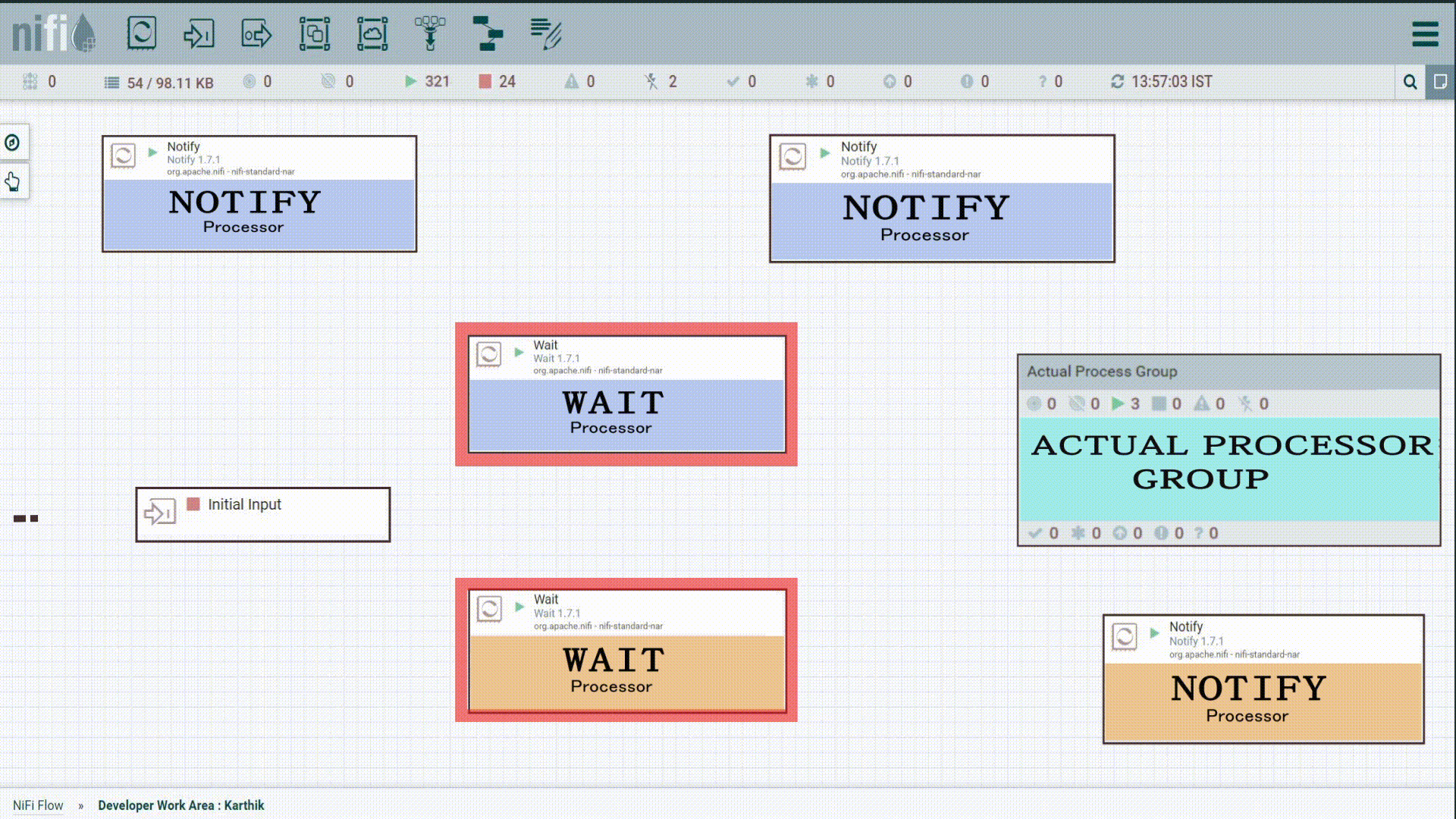Select the Initial Input port on the canvas
This screenshot has width=1456, height=819.
[262, 514]
